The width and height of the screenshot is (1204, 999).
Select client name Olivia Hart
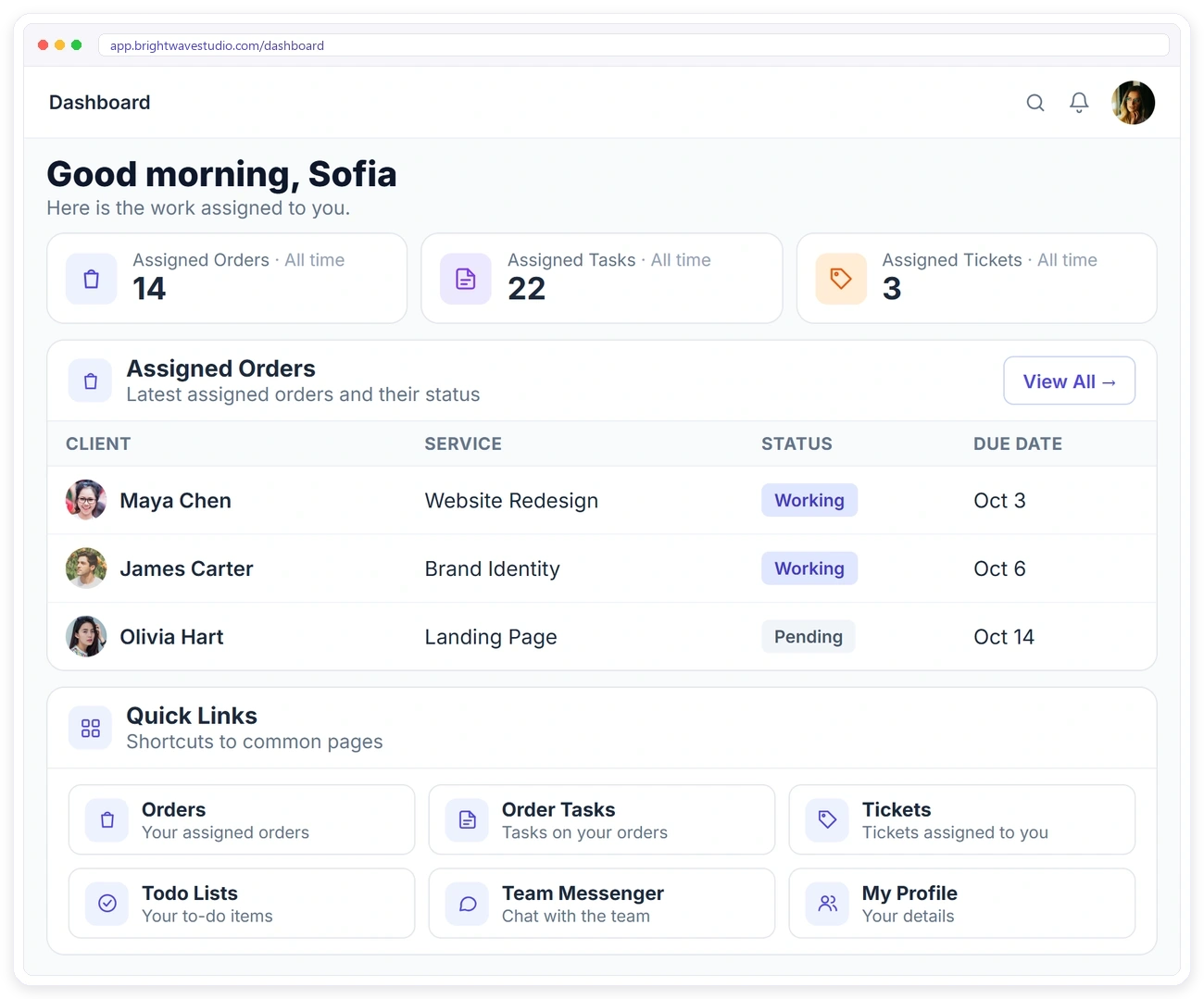click(x=172, y=637)
